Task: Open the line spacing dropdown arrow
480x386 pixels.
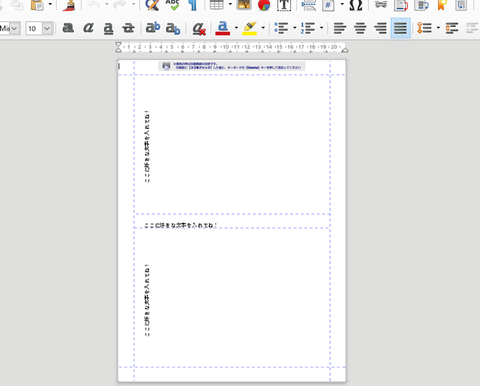Action: [438, 28]
